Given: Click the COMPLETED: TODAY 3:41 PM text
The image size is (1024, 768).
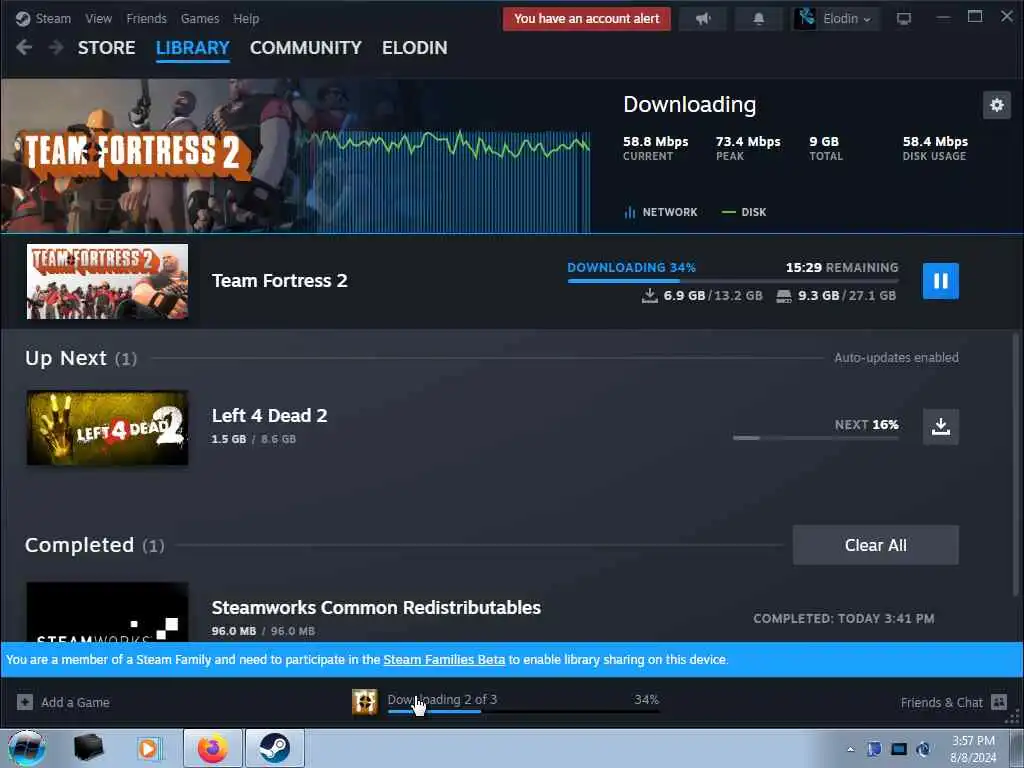Looking at the screenshot, I should 844,618.
